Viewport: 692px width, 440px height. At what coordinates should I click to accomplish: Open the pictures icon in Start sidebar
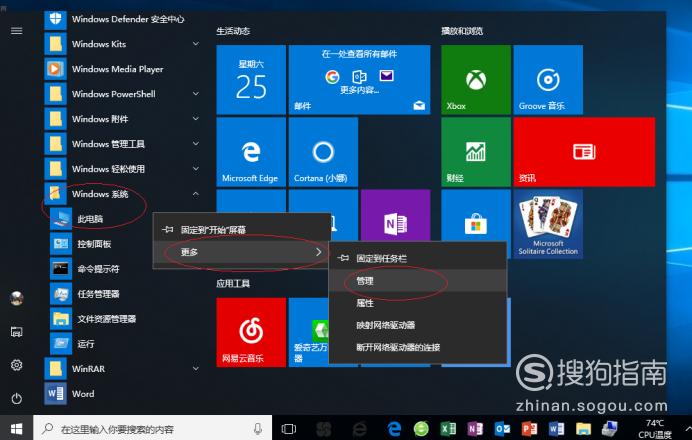pos(16,332)
